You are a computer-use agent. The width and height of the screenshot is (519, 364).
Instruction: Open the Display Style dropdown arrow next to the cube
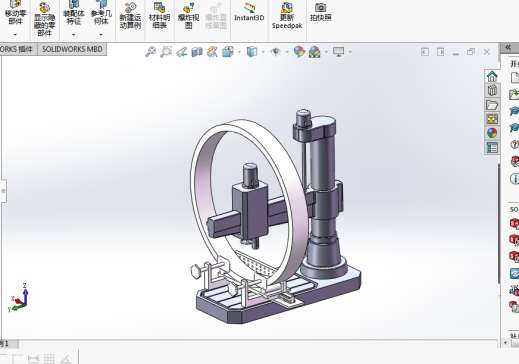[x=263, y=52]
